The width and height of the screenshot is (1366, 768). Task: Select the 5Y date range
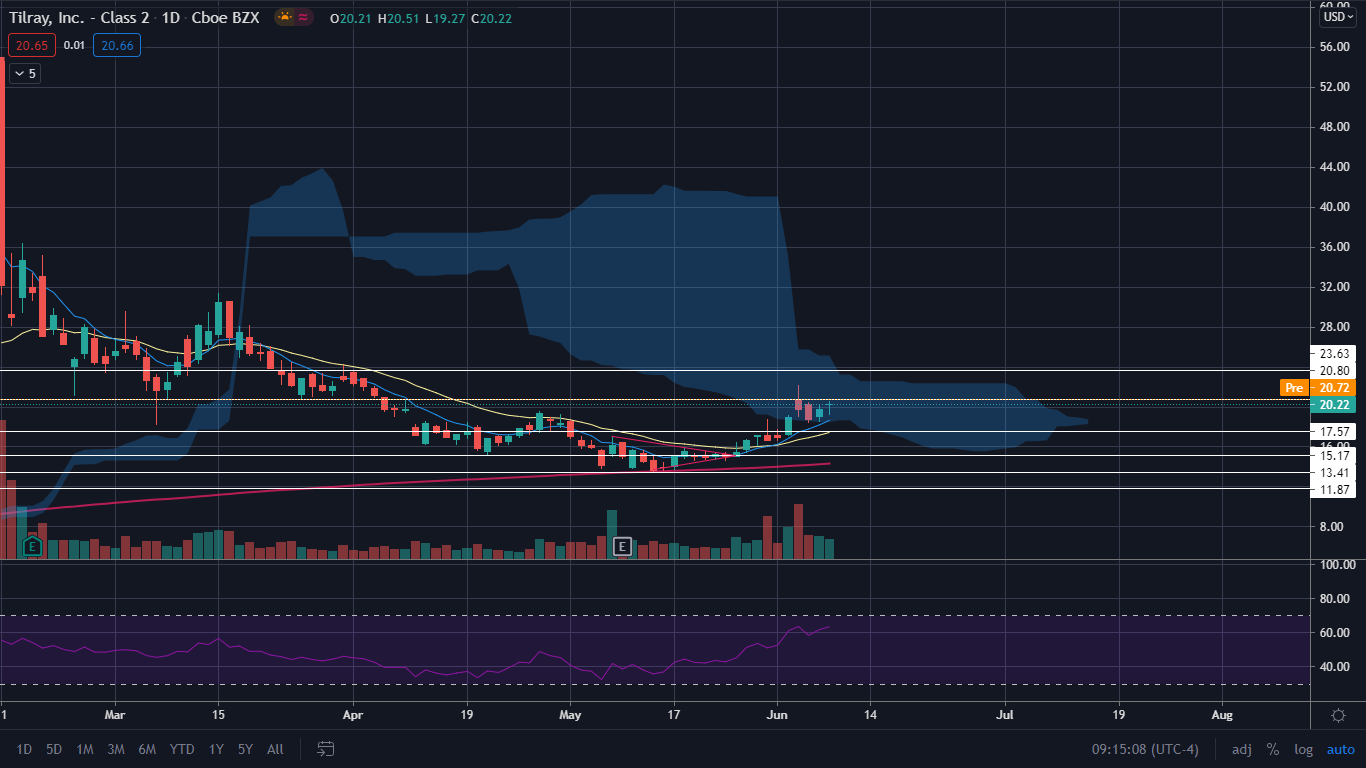coord(245,749)
